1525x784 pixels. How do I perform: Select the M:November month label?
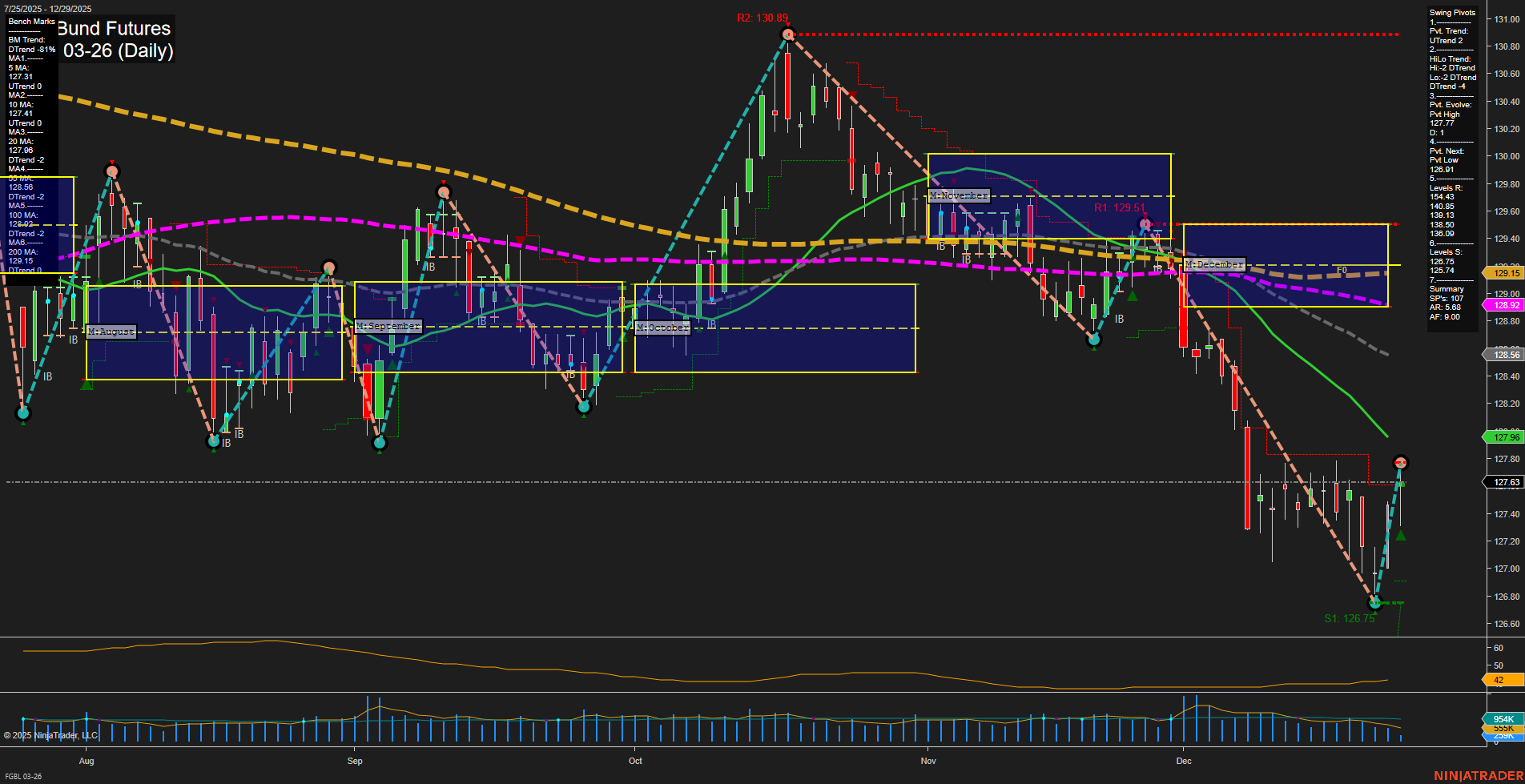pyautogui.click(x=958, y=195)
